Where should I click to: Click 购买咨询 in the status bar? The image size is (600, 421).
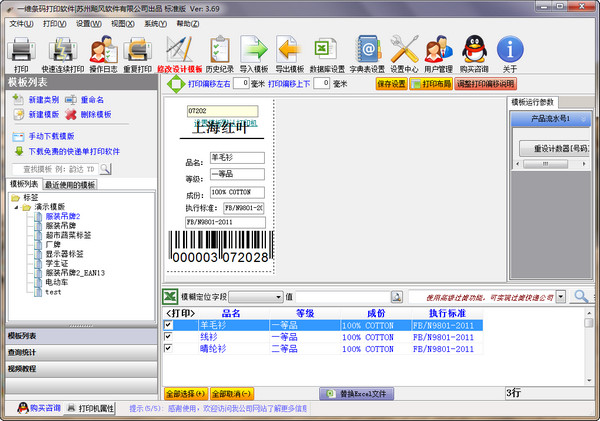point(39,408)
